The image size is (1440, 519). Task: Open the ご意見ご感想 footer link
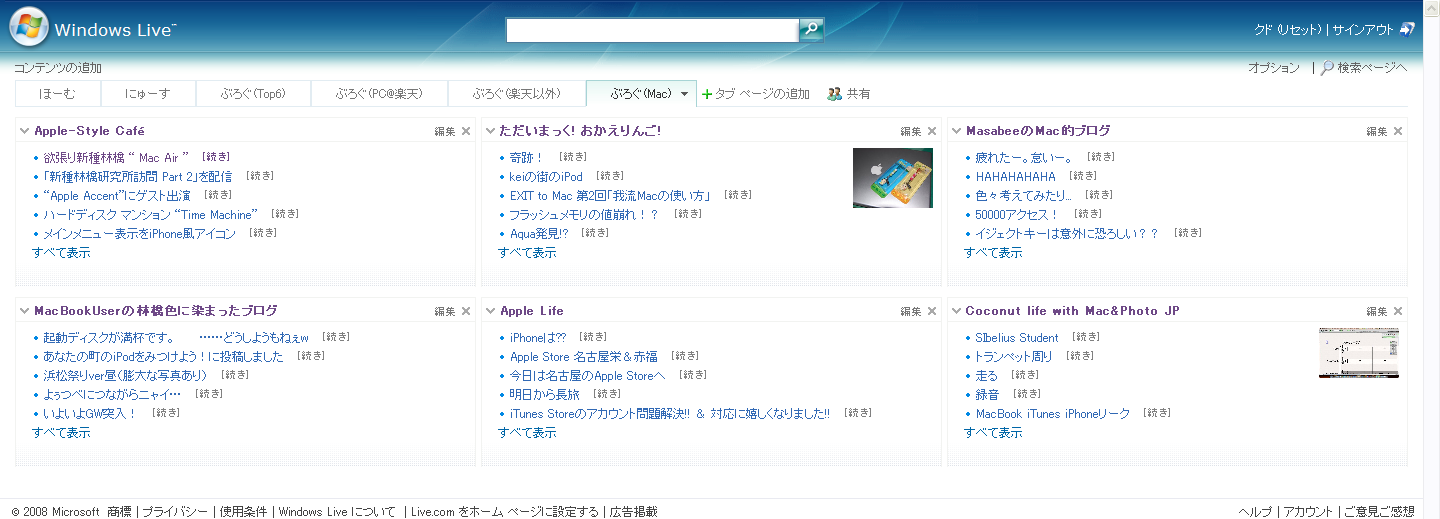pos(1379,512)
